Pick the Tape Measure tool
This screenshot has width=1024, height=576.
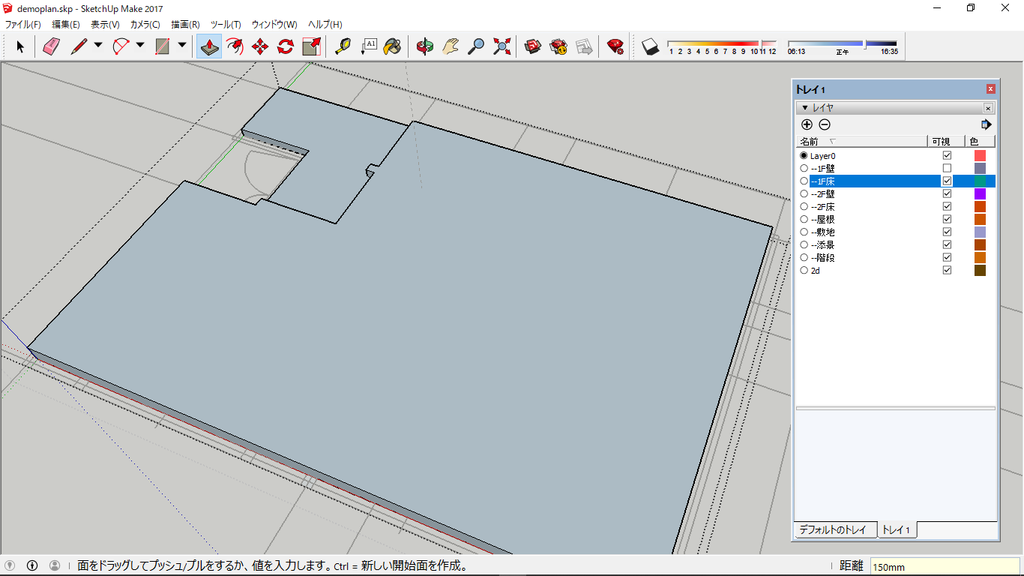pyautogui.click(x=342, y=46)
